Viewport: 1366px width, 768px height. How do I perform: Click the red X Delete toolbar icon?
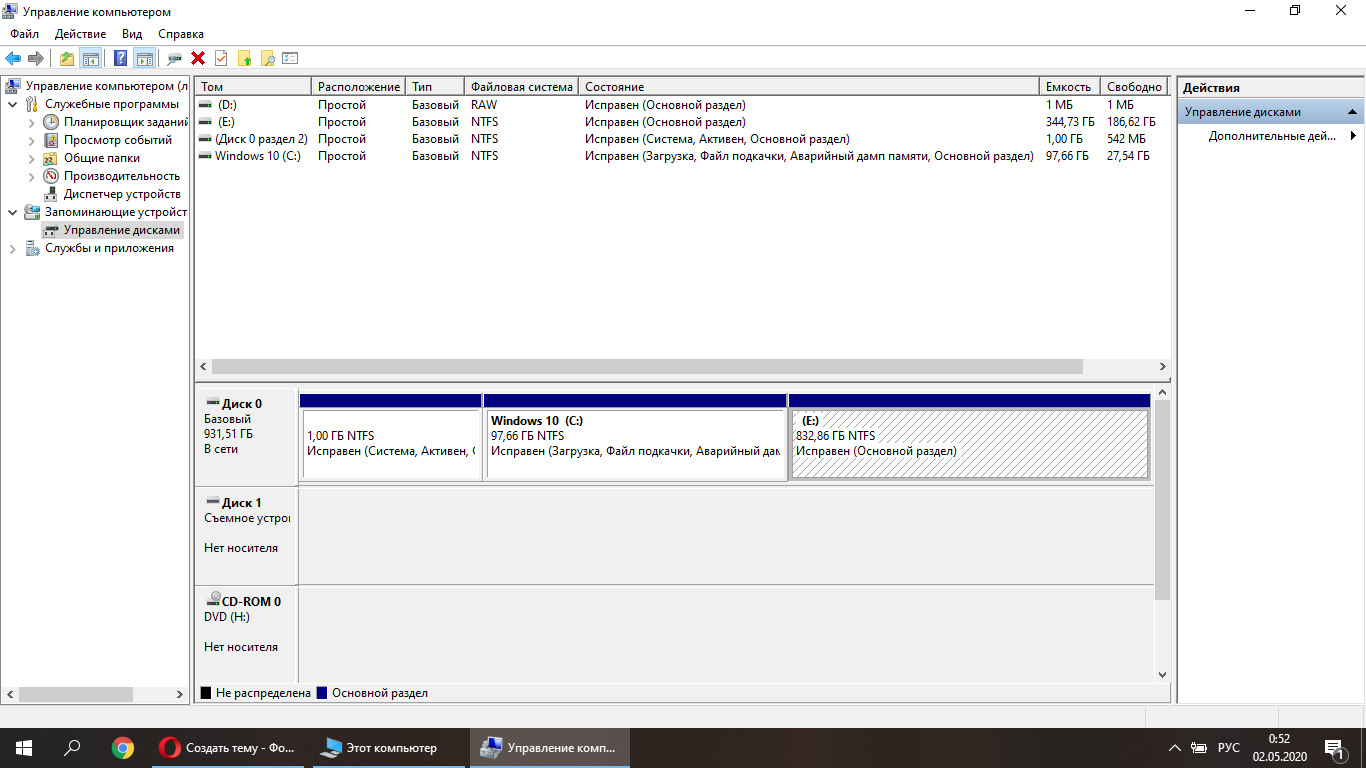click(x=198, y=58)
